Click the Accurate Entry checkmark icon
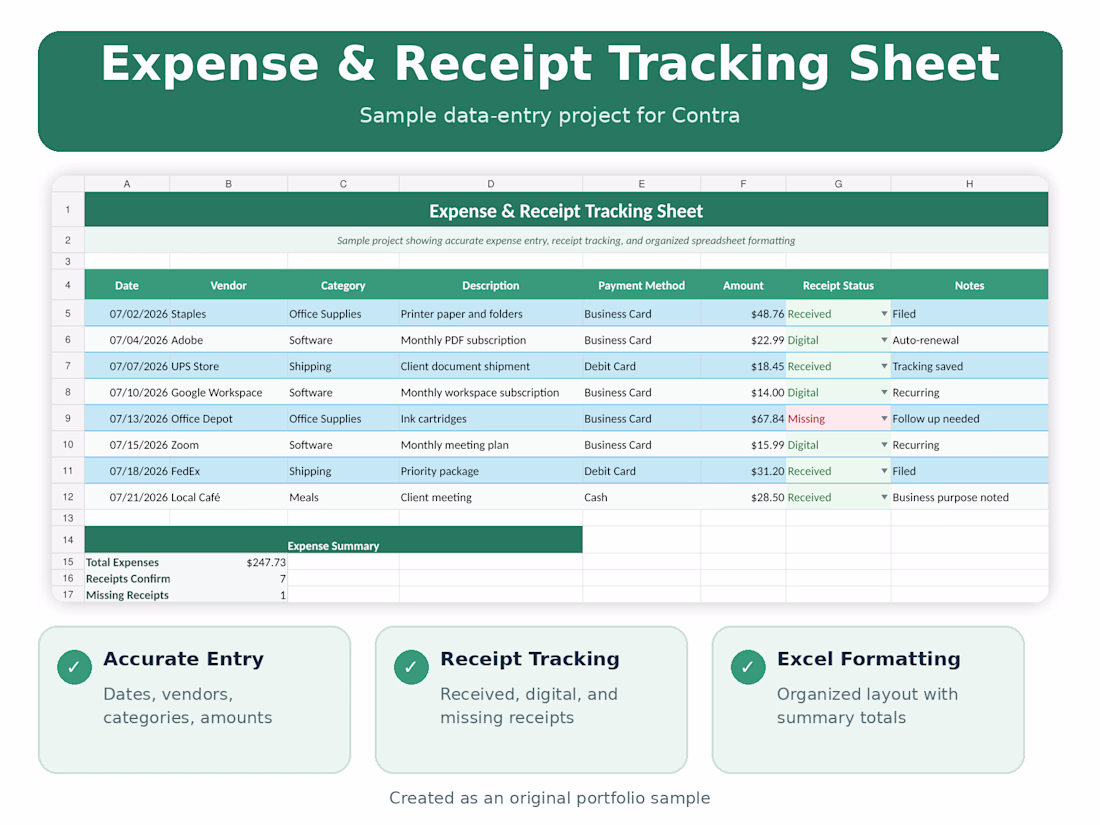The image size is (1100, 825). click(74, 666)
